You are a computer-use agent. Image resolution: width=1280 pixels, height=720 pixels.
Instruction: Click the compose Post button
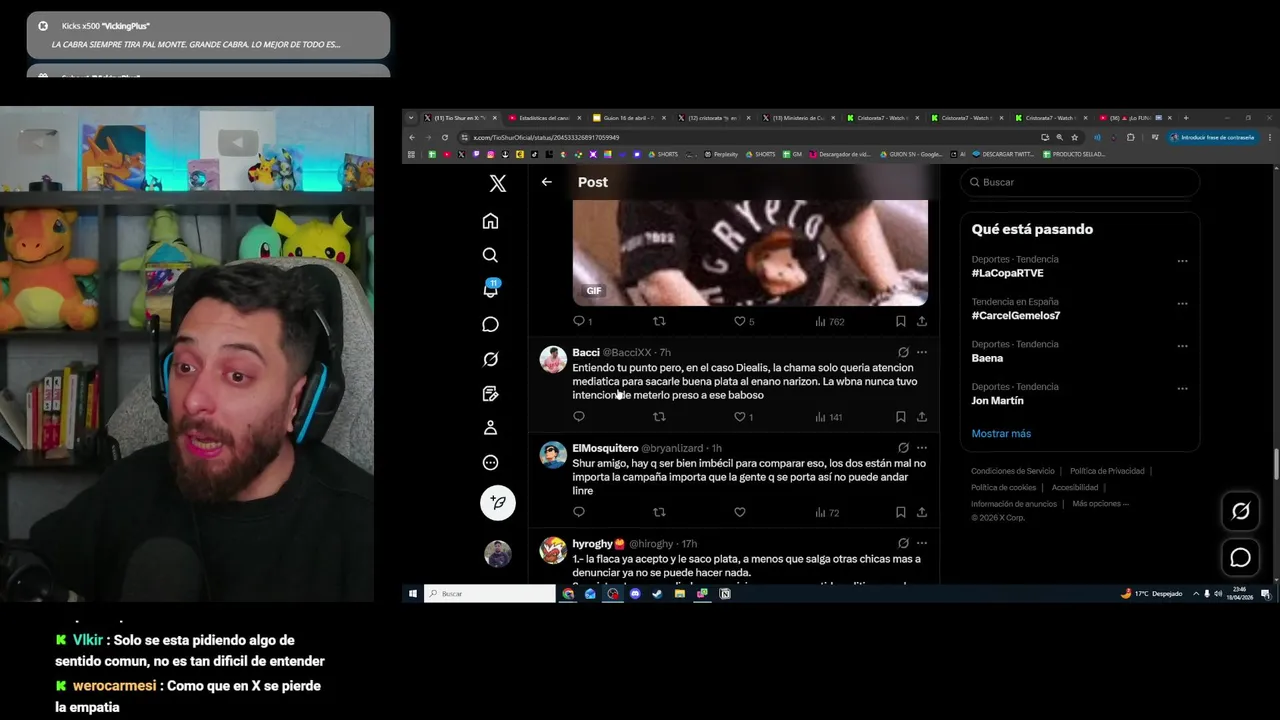click(498, 502)
